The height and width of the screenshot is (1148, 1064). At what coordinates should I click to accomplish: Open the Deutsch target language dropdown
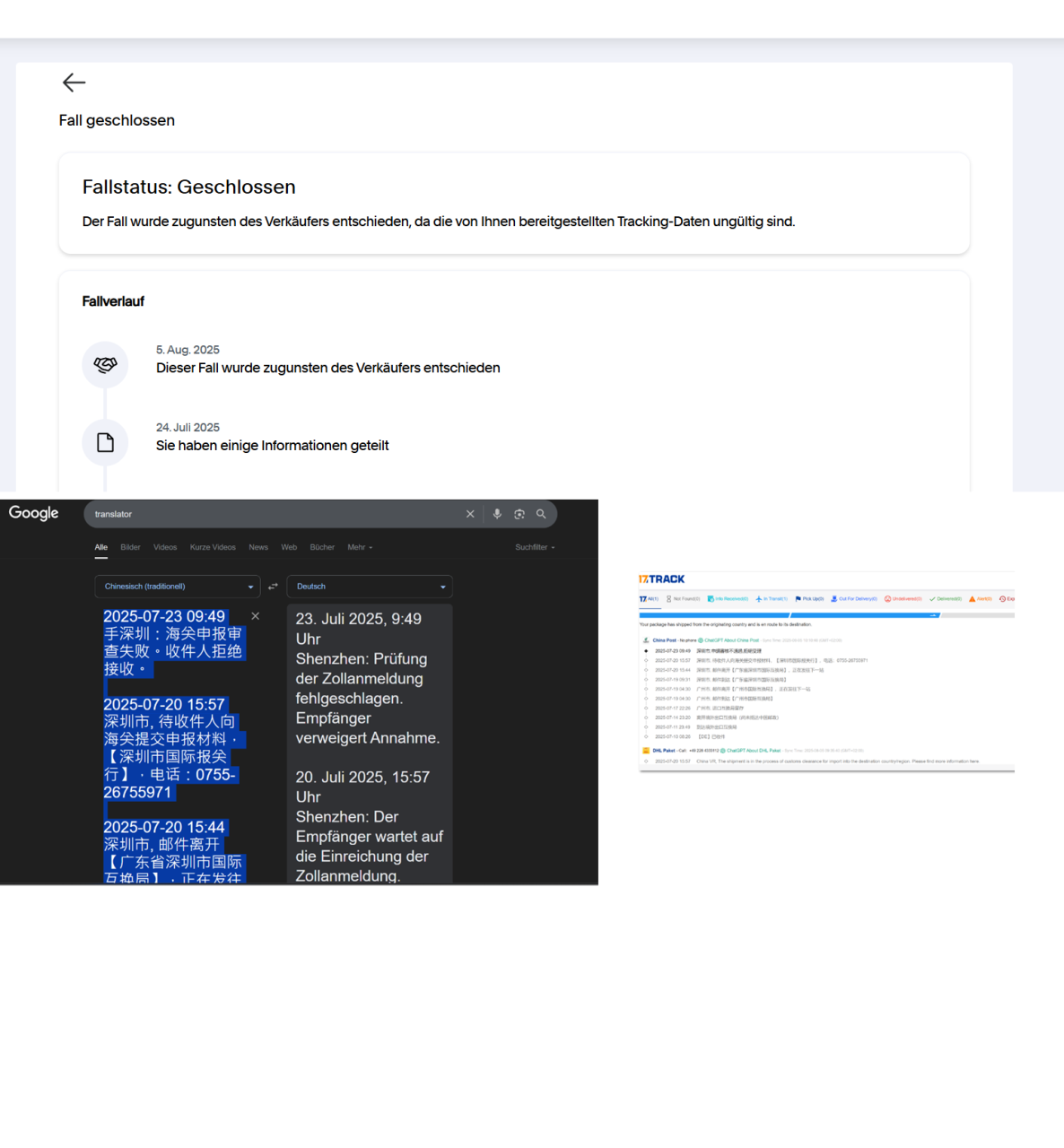click(x=370, y=587)
